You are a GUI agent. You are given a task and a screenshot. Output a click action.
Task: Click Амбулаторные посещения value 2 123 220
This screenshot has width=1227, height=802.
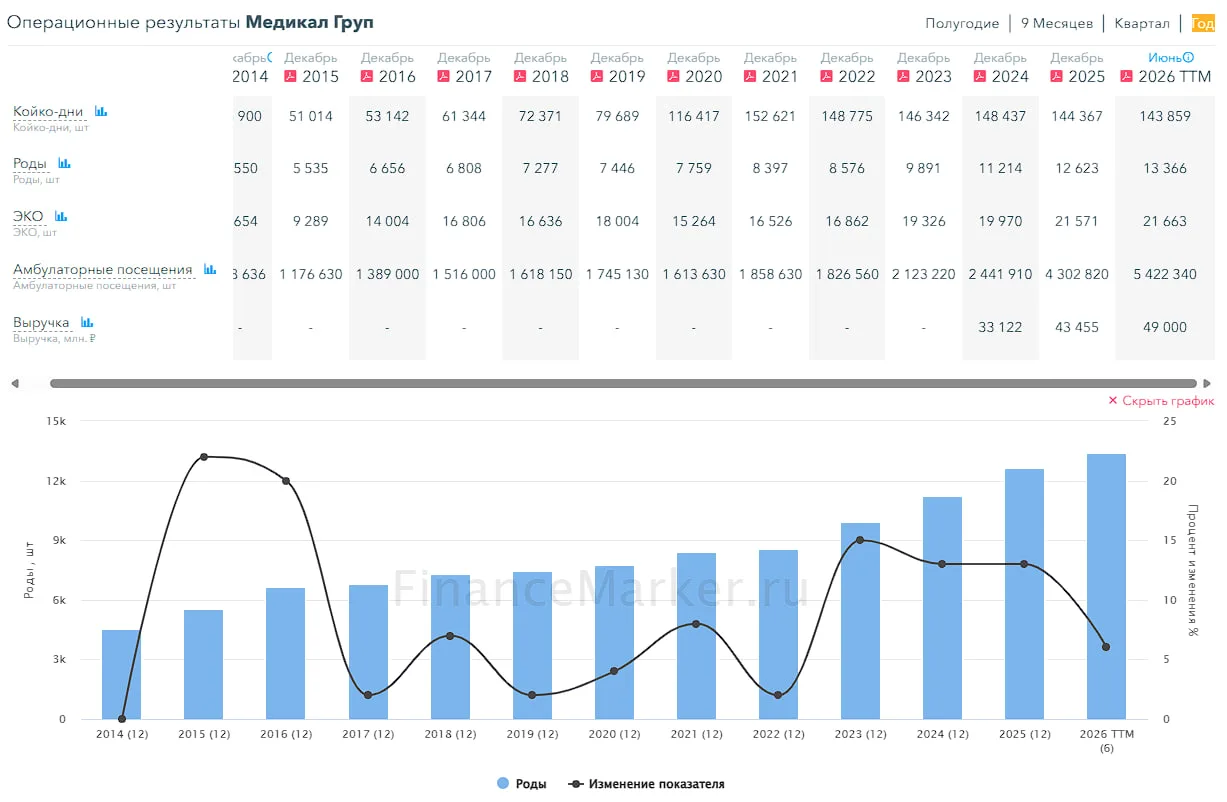pos(924,274)
